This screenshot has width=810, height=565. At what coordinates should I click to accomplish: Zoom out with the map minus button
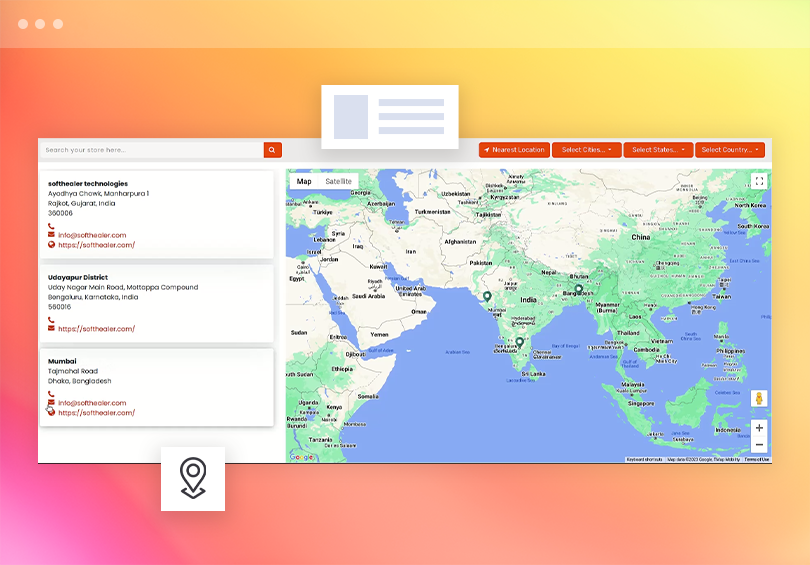click(x=759, y=445)
